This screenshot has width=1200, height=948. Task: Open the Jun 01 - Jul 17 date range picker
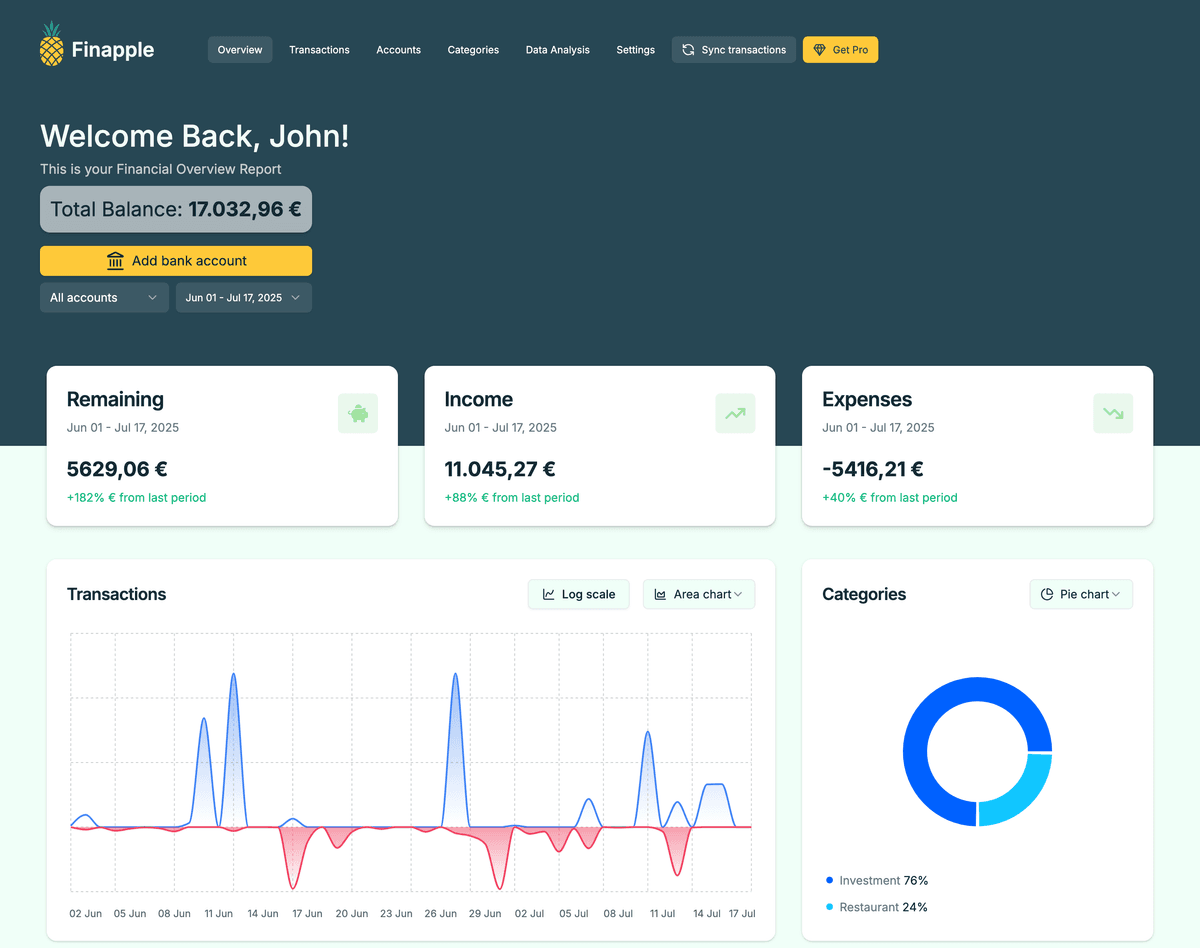tap(243, 297)
